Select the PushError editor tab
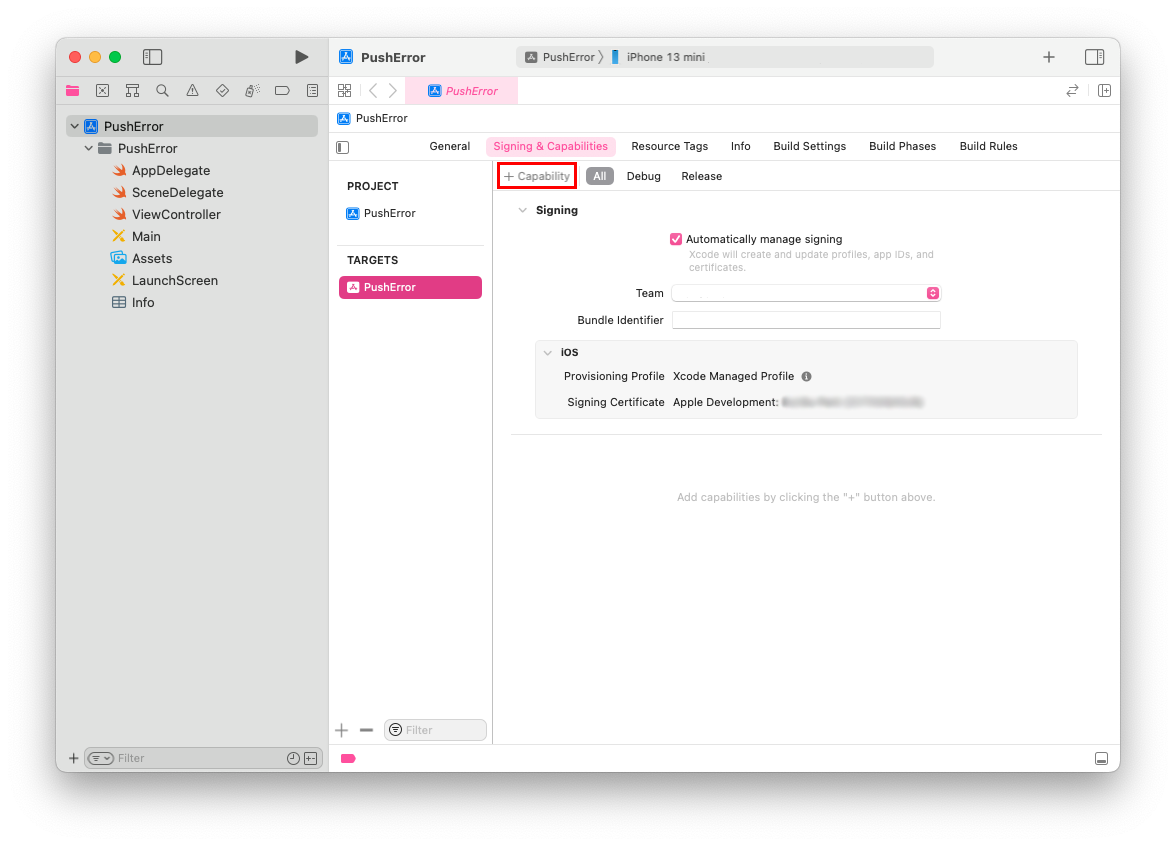Image resolution: width=1176 pixels, height=846 pixels. pos(462,91)
